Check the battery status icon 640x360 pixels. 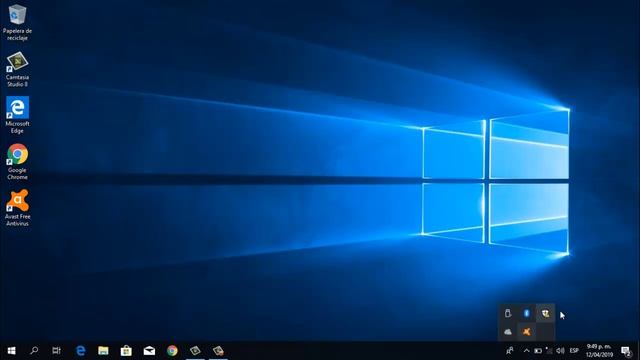(538, 351)
